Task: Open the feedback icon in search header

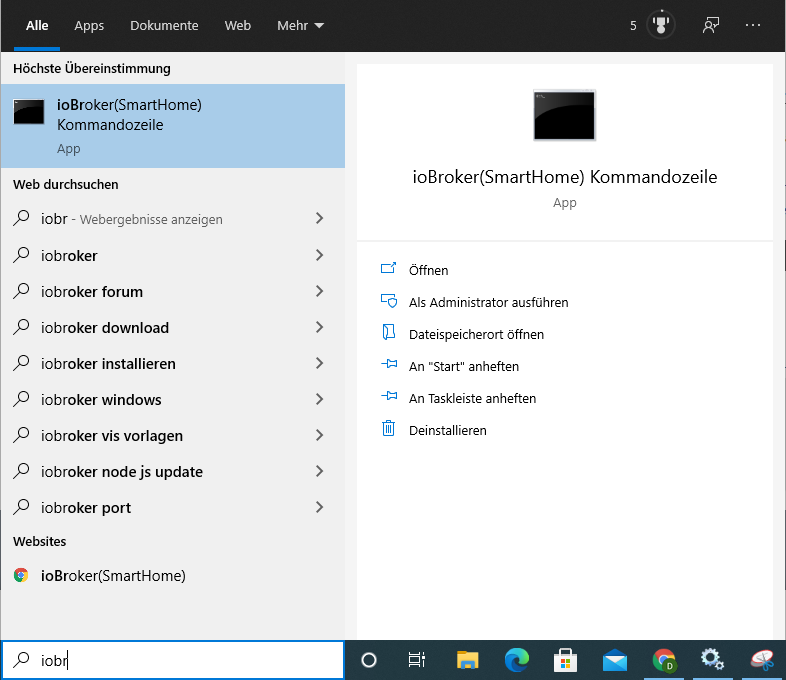Action: coord(711,25)
